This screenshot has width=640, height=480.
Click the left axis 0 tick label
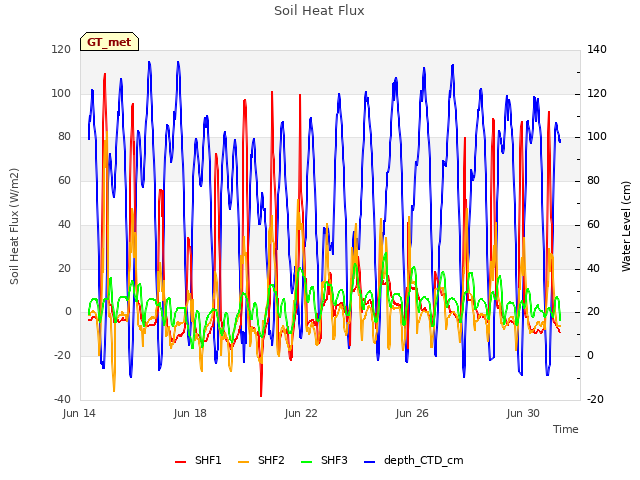[x=68, y=312]
